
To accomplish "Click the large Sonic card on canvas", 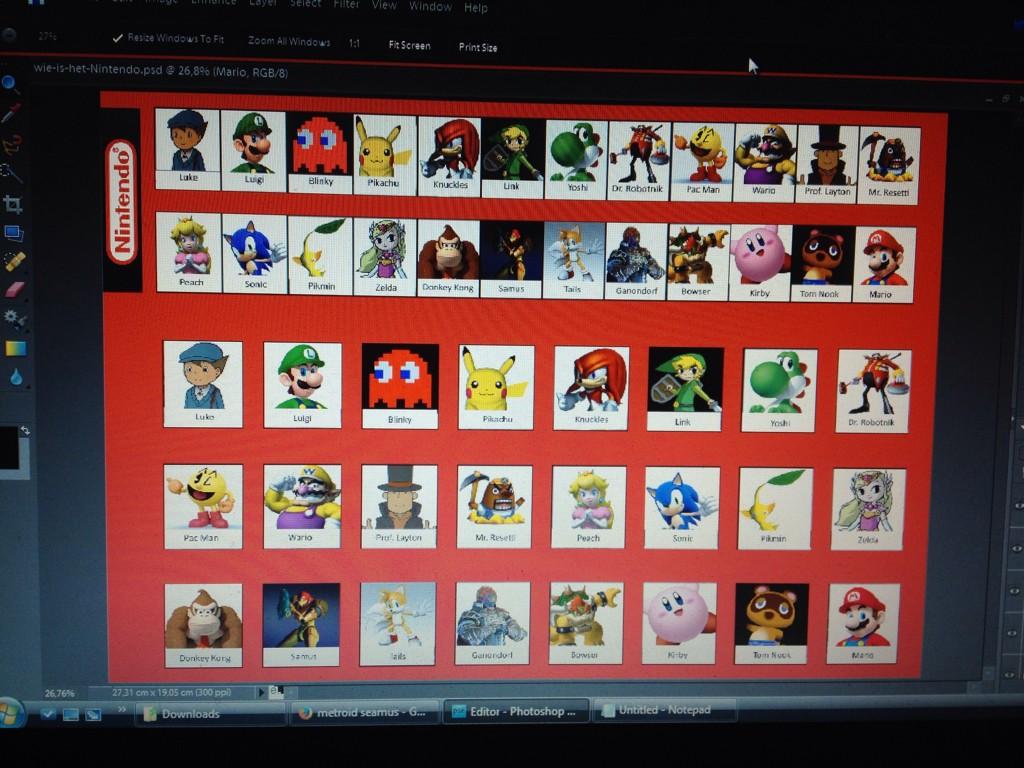I will [x=682, y=508].
